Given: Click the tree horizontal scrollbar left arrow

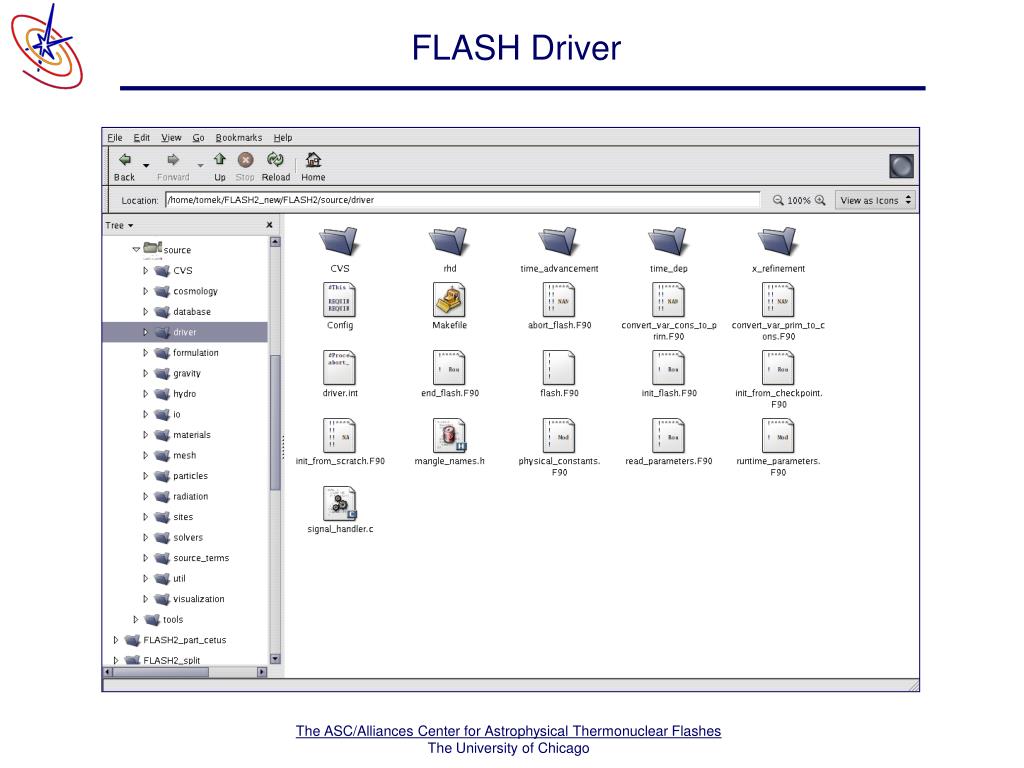Looking at the screenshot, I should [108, 671].
